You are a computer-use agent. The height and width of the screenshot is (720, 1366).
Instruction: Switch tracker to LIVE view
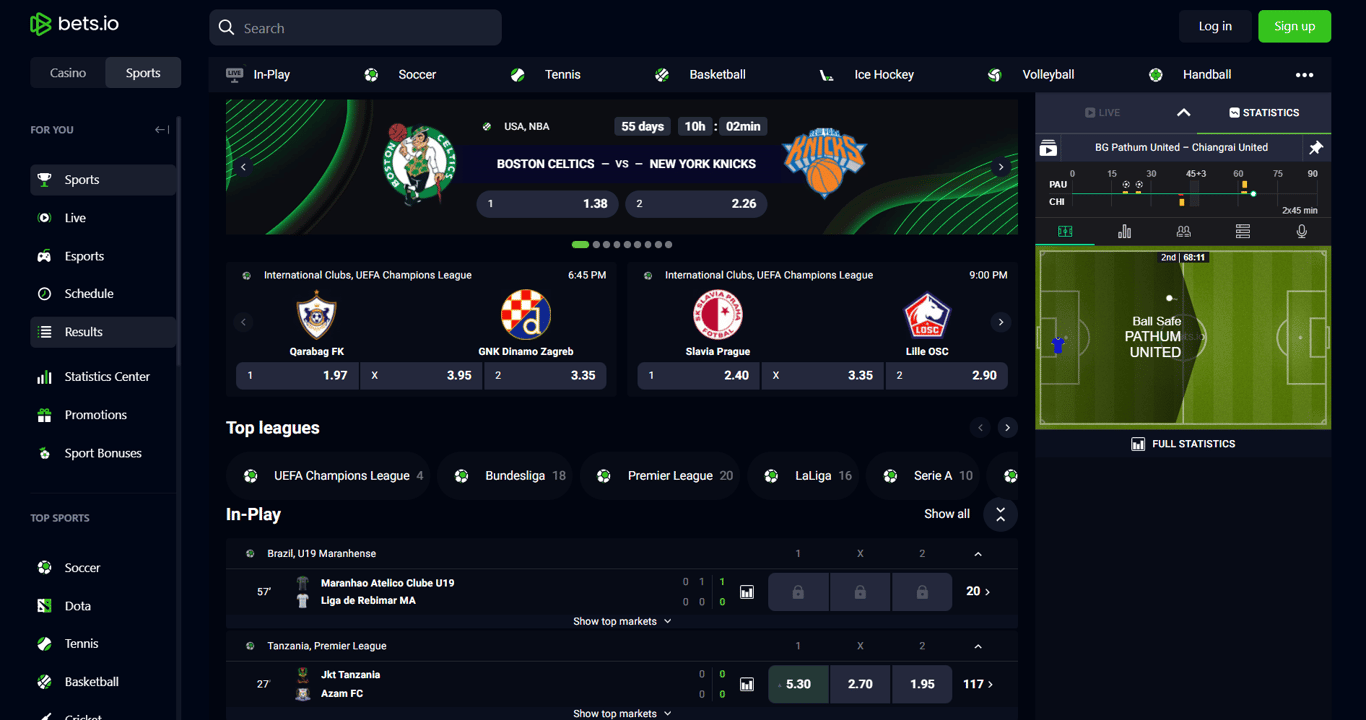1103,113
